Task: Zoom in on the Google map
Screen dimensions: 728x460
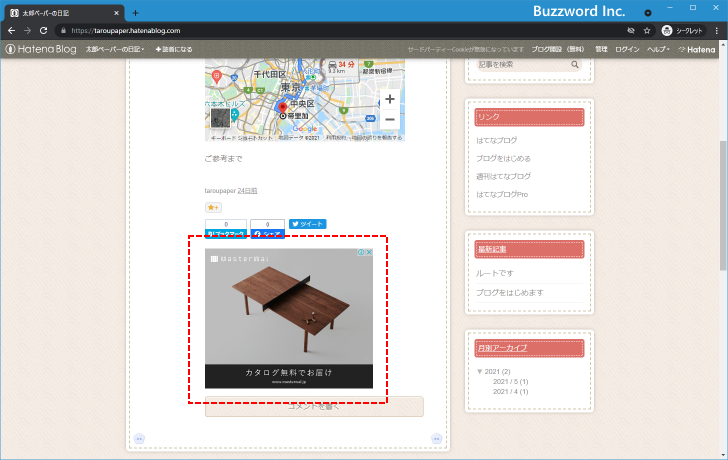Action: click(x=390, y=99)
